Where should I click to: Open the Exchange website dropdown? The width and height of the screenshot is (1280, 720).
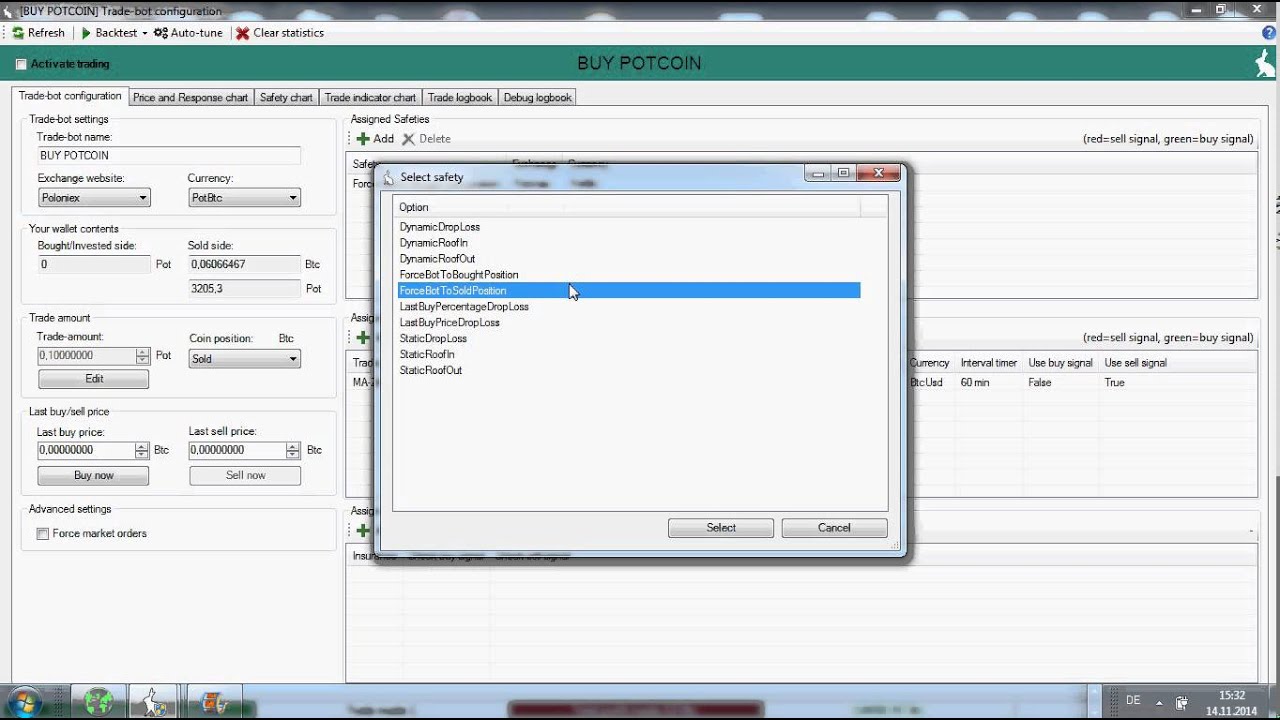94,198
